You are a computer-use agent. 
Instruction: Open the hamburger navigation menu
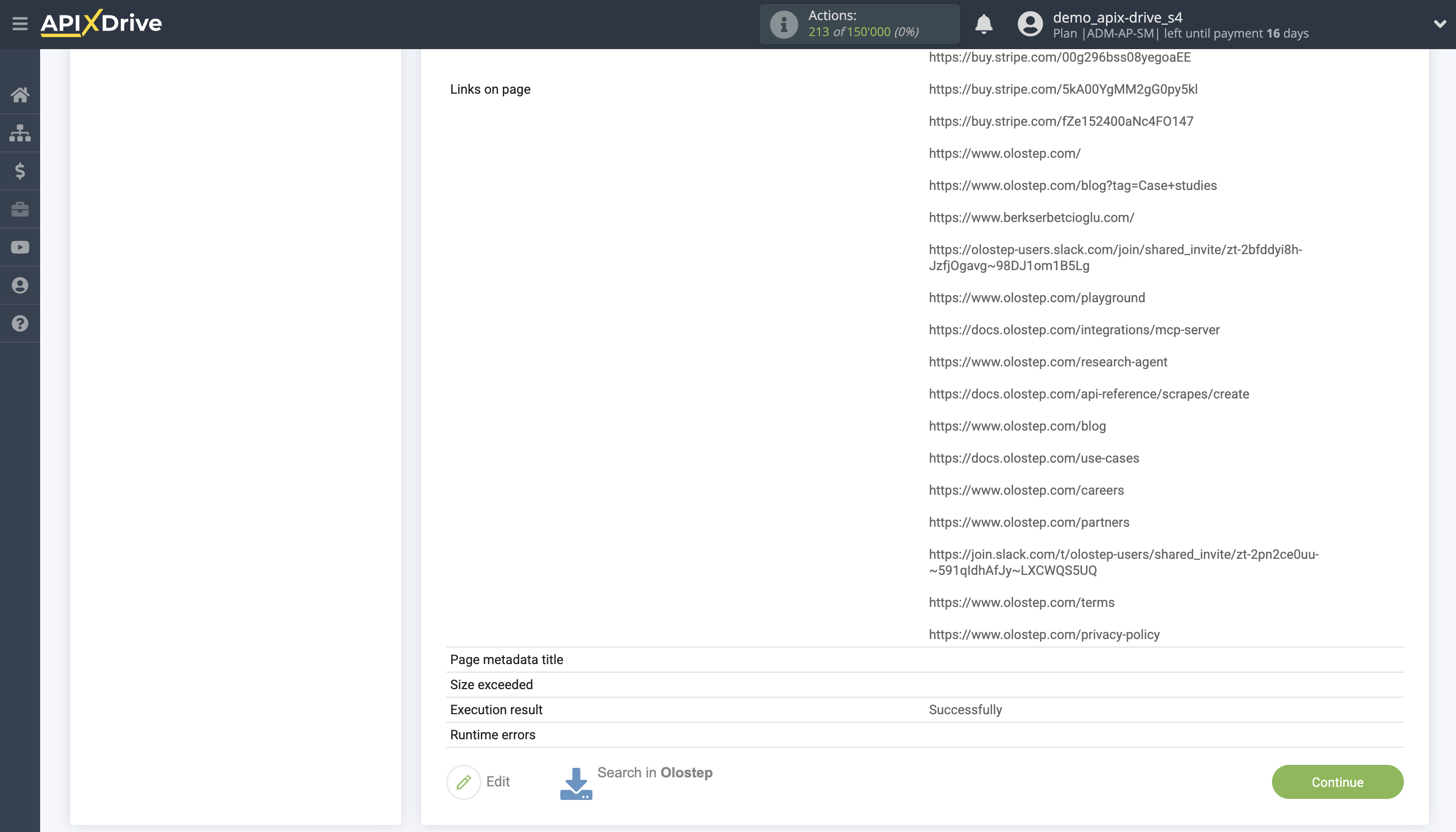pos(20,24)
